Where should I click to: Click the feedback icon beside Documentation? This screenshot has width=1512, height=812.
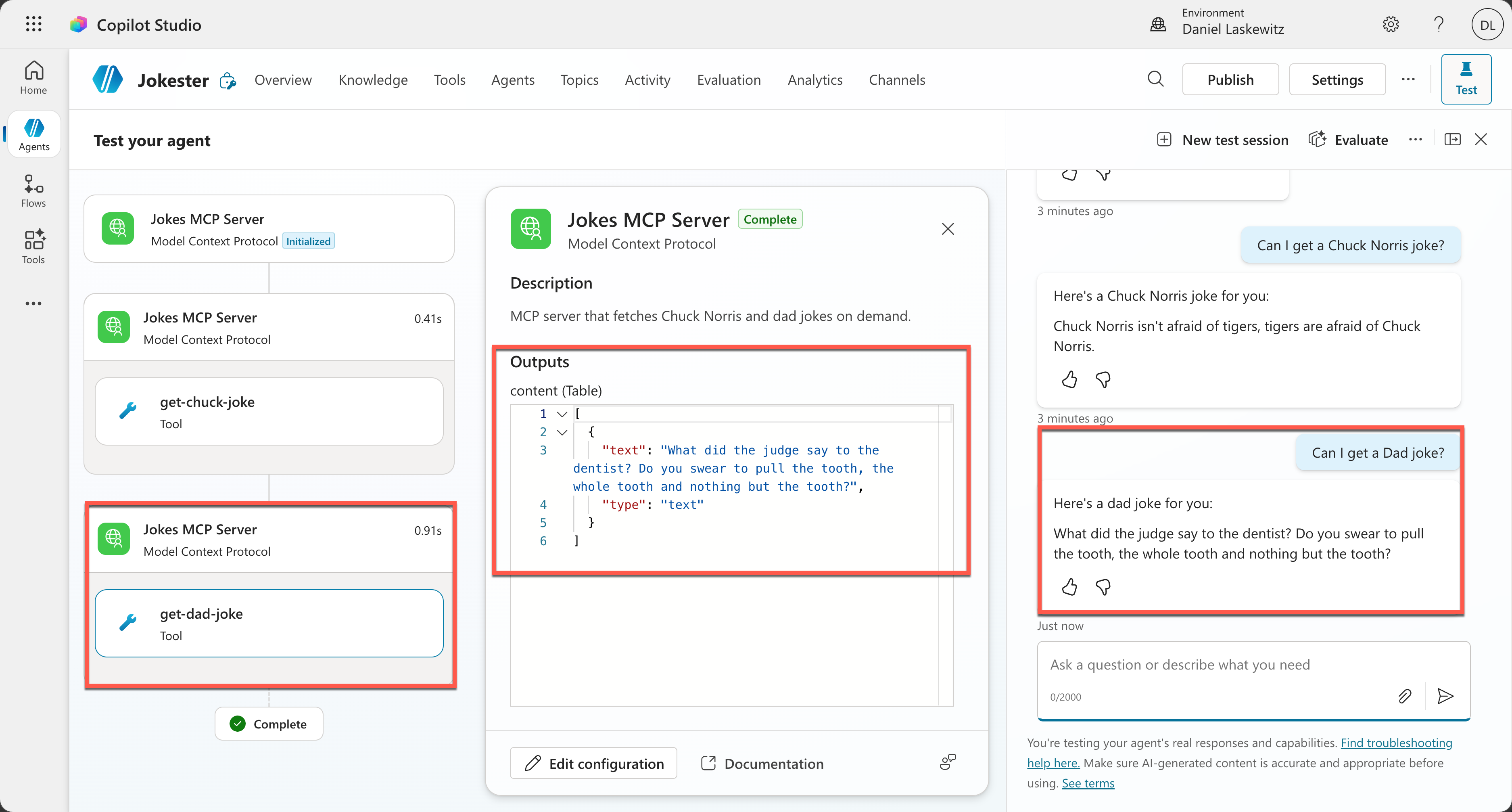(947, 762)
